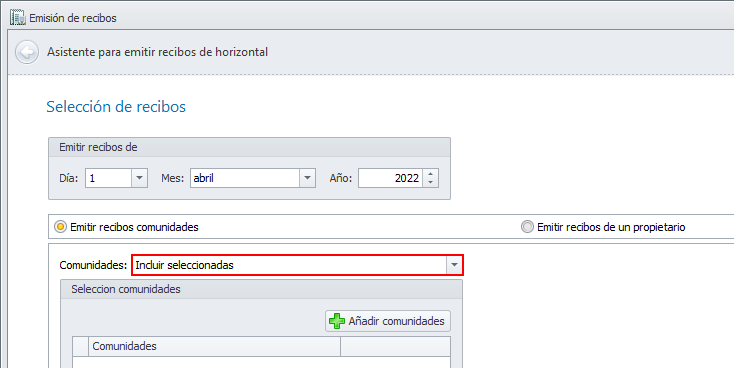Click the empty second column header in grid
This screenshot has height=368, width=734.
[395, 346]
